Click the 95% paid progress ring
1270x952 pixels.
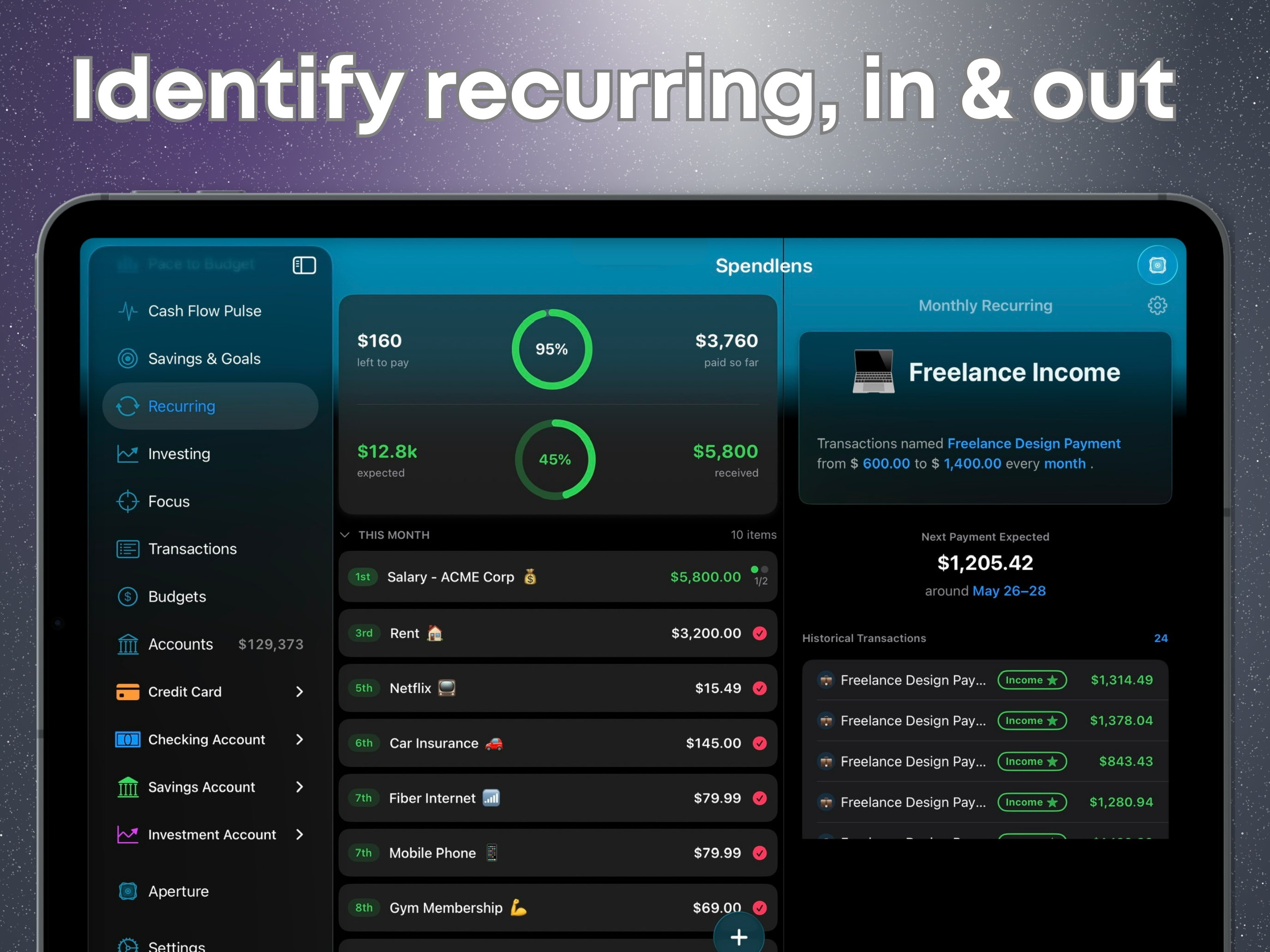pos(552,349)
